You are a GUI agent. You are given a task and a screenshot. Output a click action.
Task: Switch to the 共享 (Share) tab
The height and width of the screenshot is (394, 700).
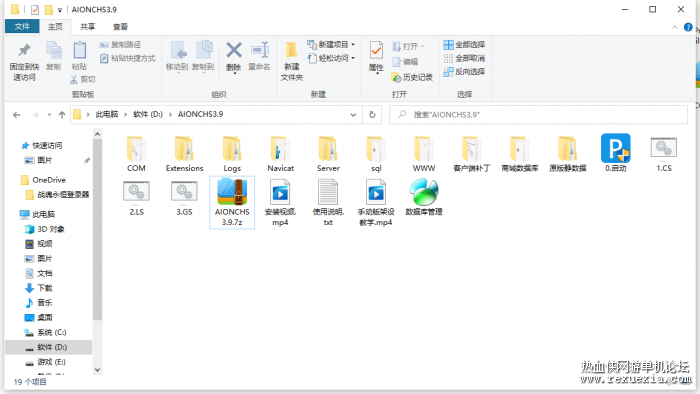[88, 27]
